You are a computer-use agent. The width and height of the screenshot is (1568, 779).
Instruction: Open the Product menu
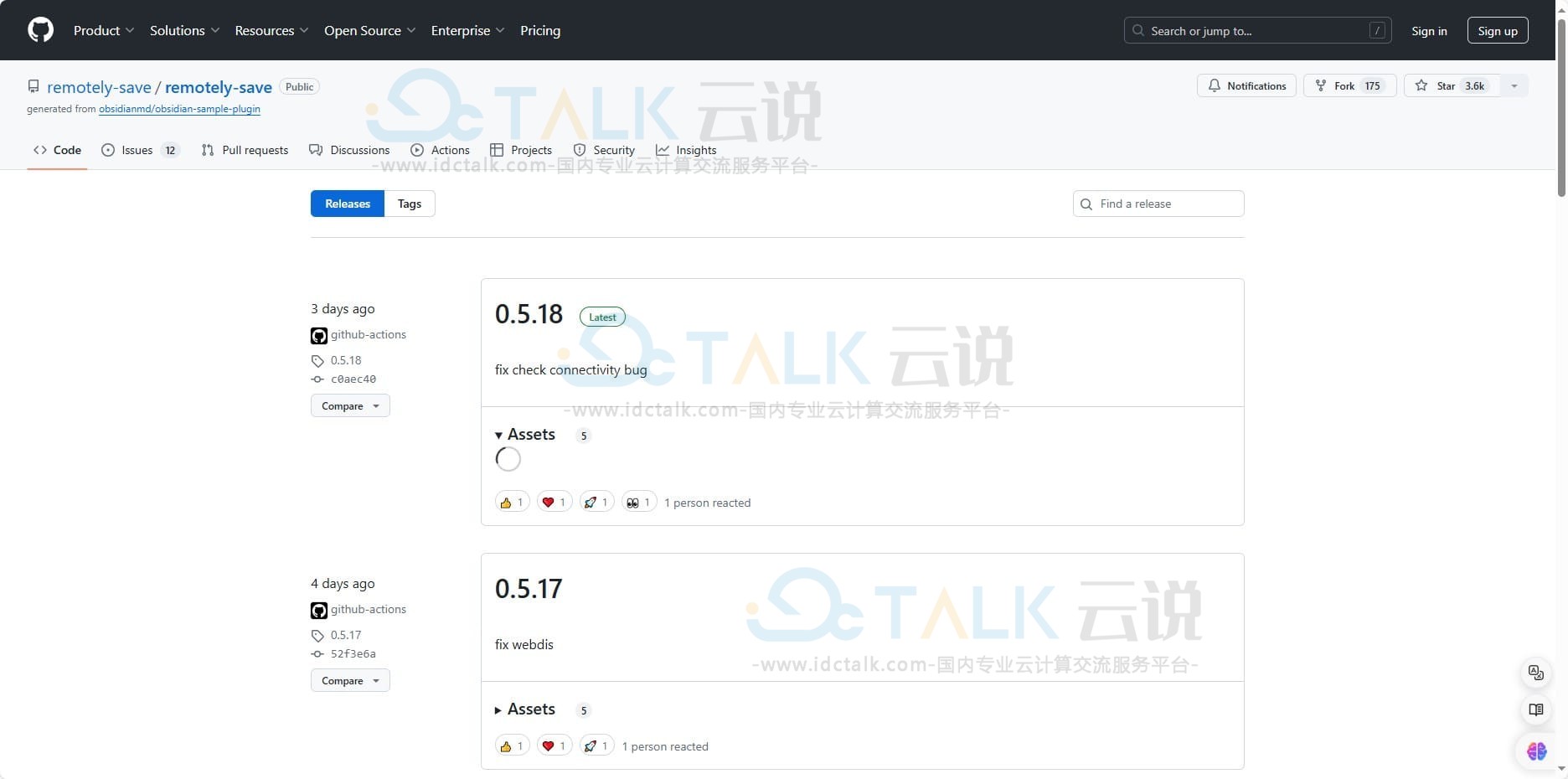(104, 30)
